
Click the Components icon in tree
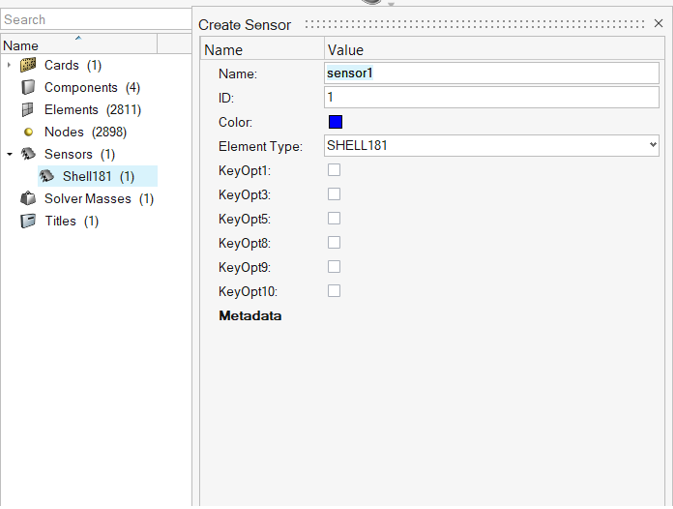(28, 88)
